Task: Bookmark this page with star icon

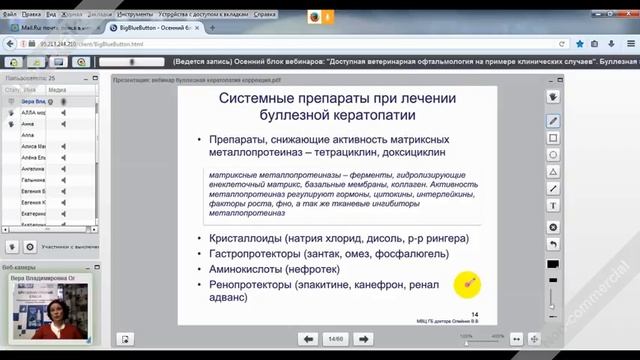Action: click(x=580, y=44)
